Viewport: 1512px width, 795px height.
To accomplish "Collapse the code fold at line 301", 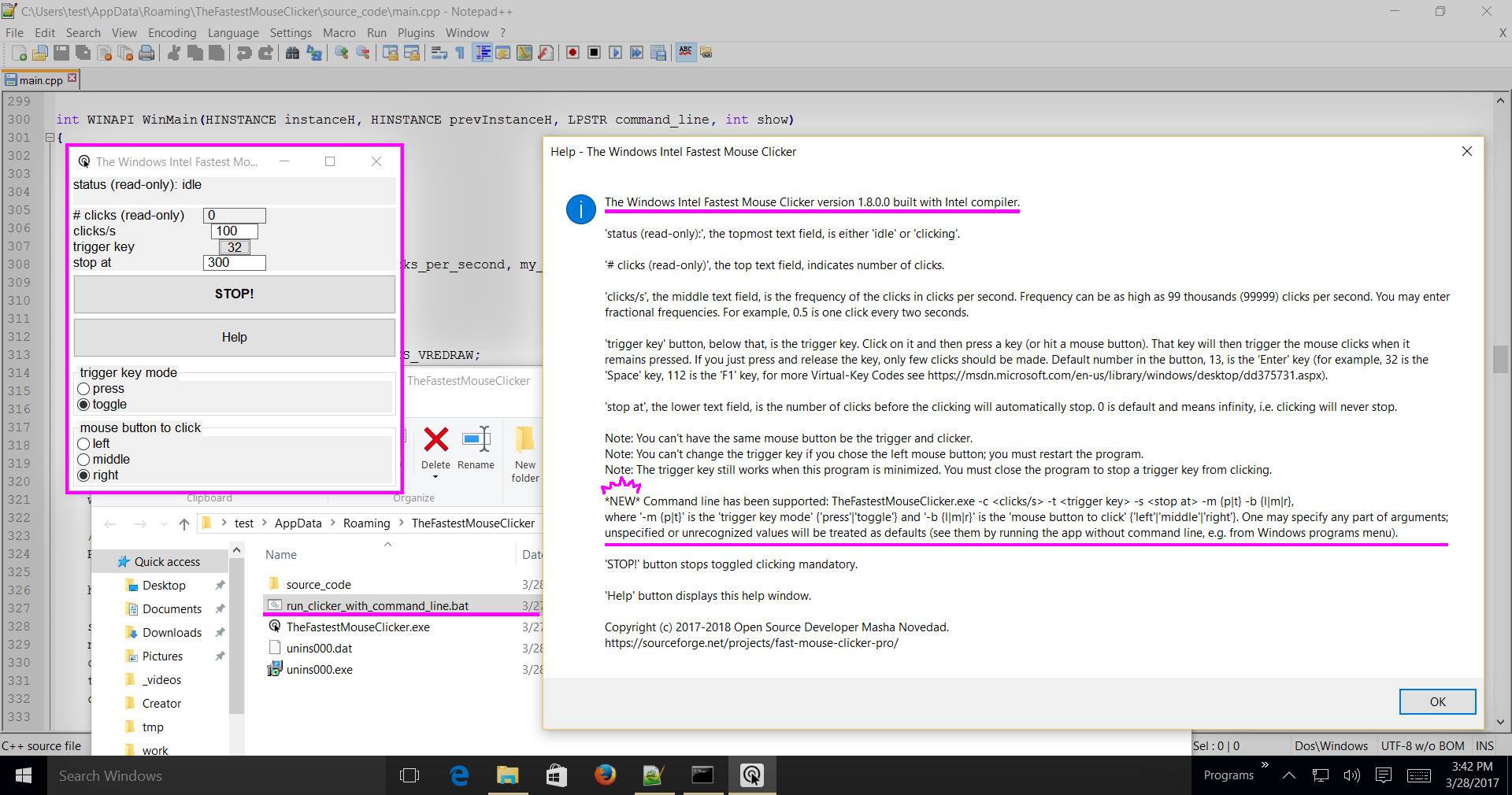I will (x=49, y=138).
